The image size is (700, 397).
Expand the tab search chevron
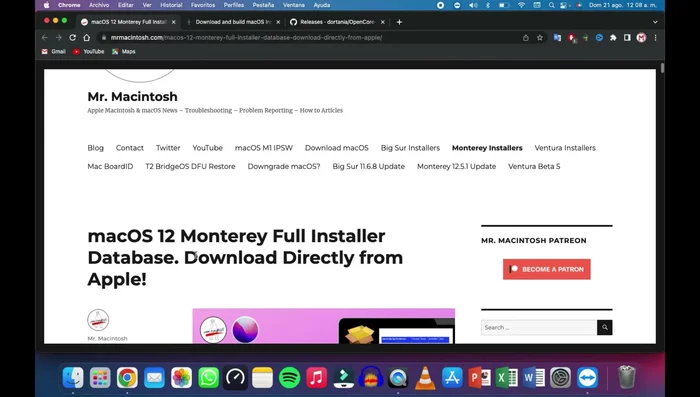[655, 22]
